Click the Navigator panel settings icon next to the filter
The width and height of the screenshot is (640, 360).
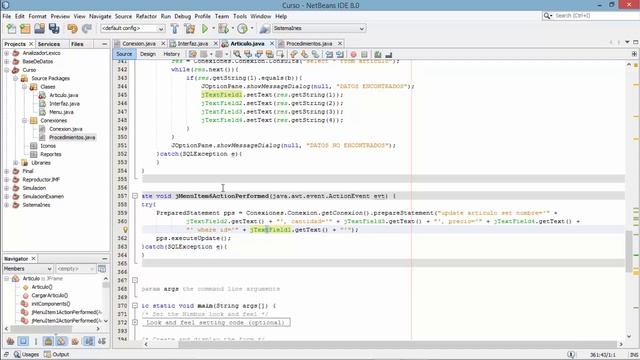(x=102, y=269)
